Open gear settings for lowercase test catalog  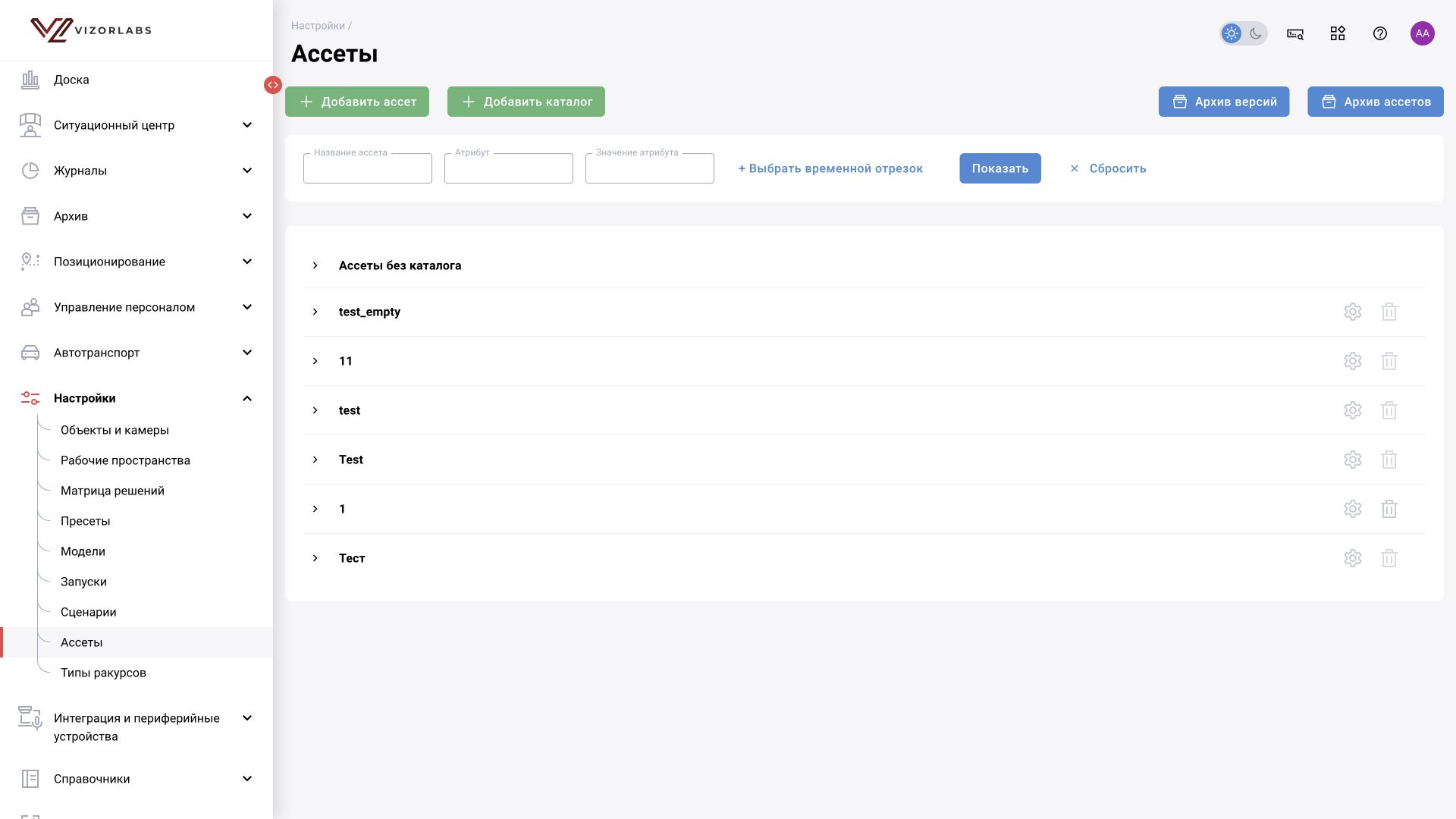coord(1352,410)
